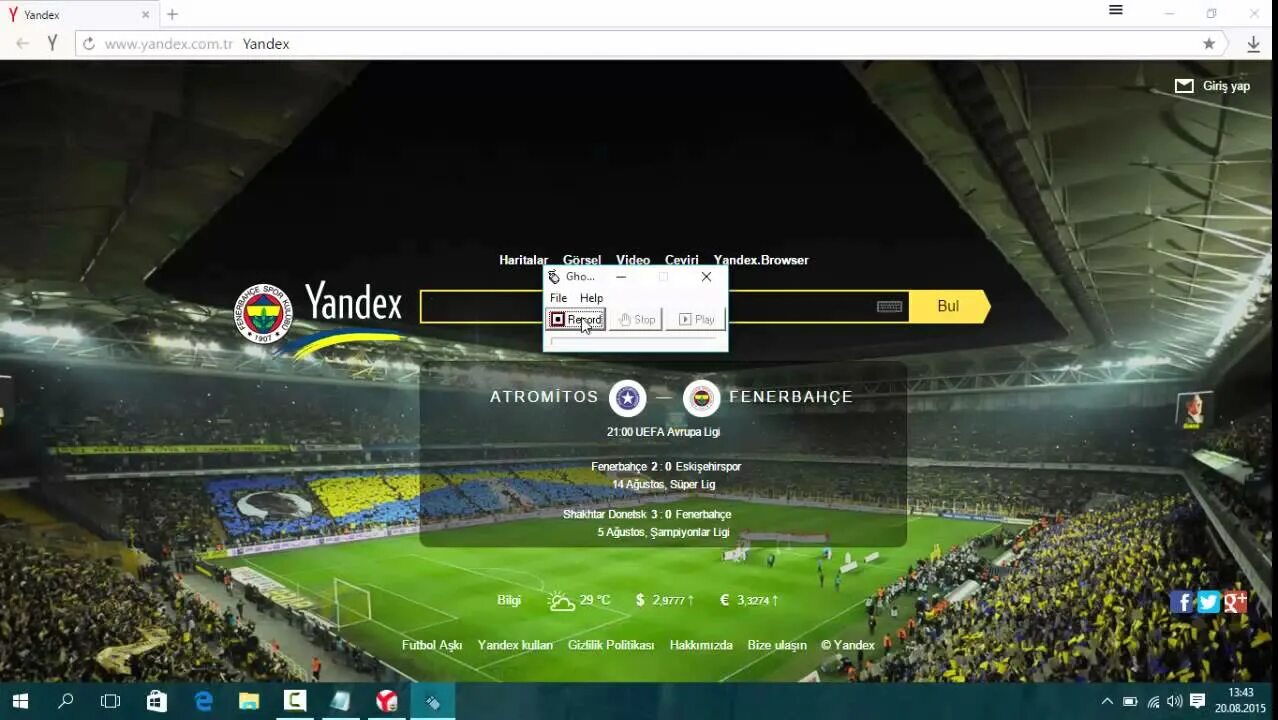Screen dimensions: 1278x720
Task: Click 'Shakhtar Donetsk 3 : 0 Fenerbahçe' result
Action: 647,514
